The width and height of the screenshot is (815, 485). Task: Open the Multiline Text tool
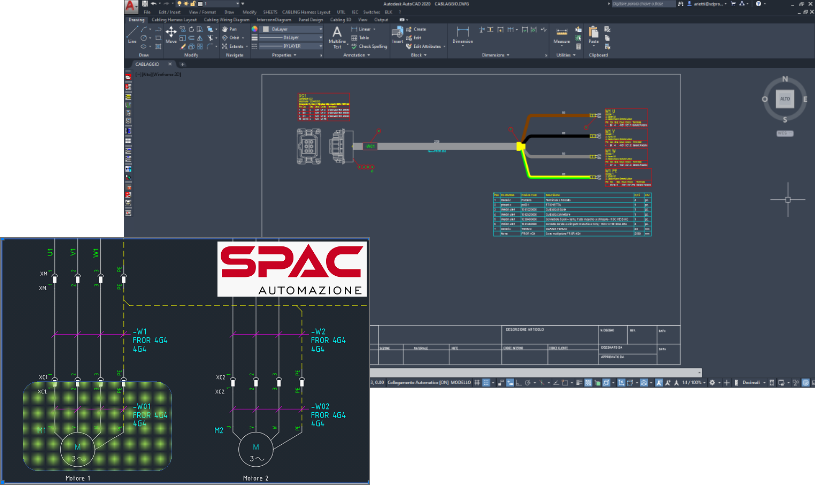pyautogui.click(x=337, y=37)
